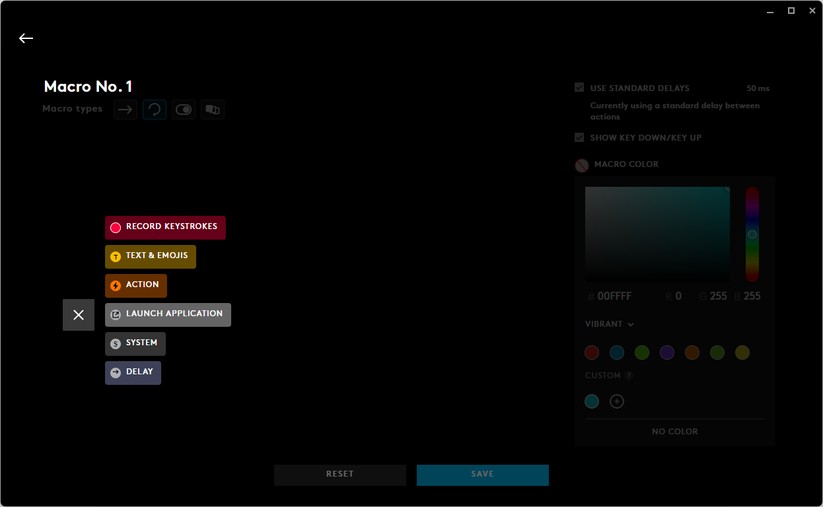Choose Action option

click(136, 286)
